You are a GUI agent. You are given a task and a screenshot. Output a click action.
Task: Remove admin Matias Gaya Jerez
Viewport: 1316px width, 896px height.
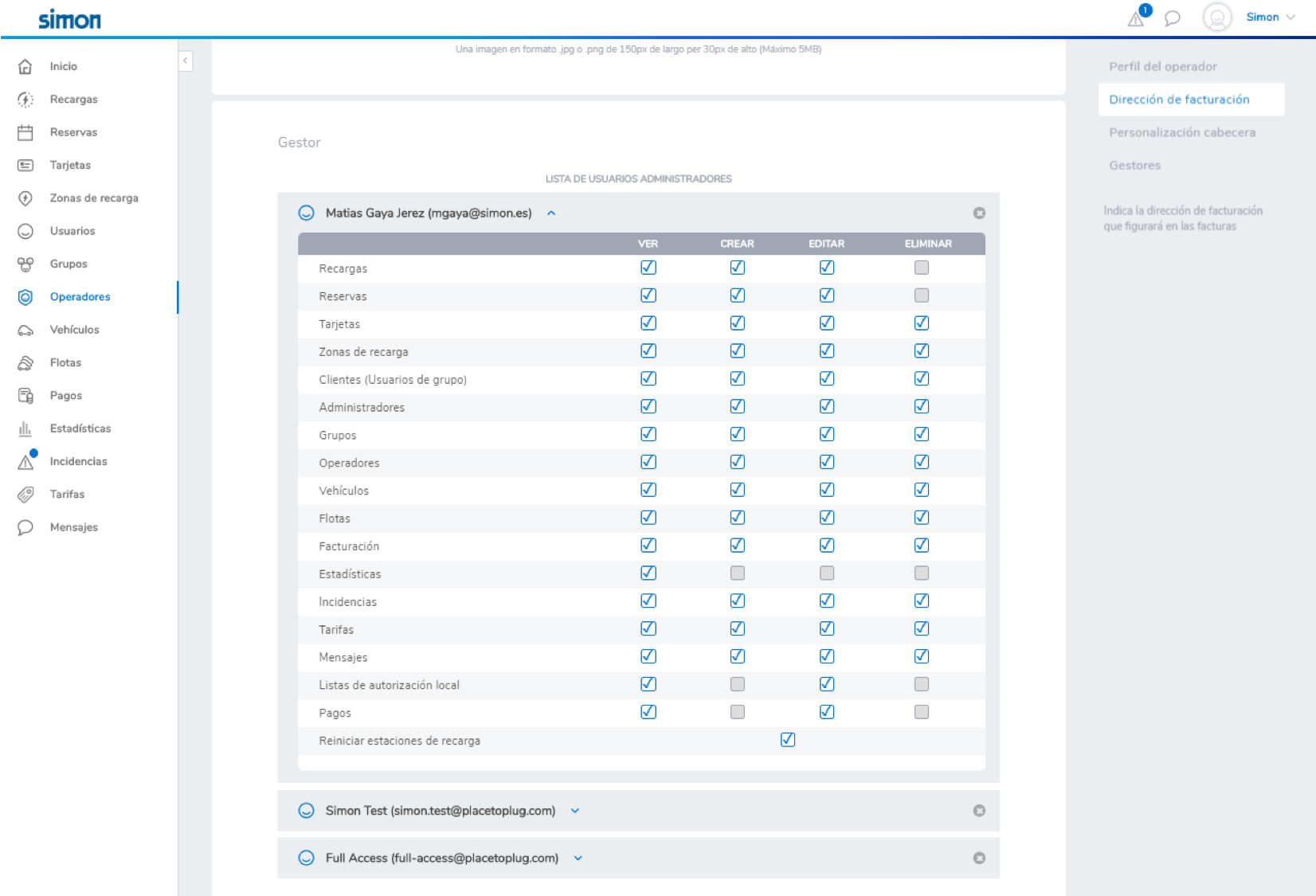point(979,213)
